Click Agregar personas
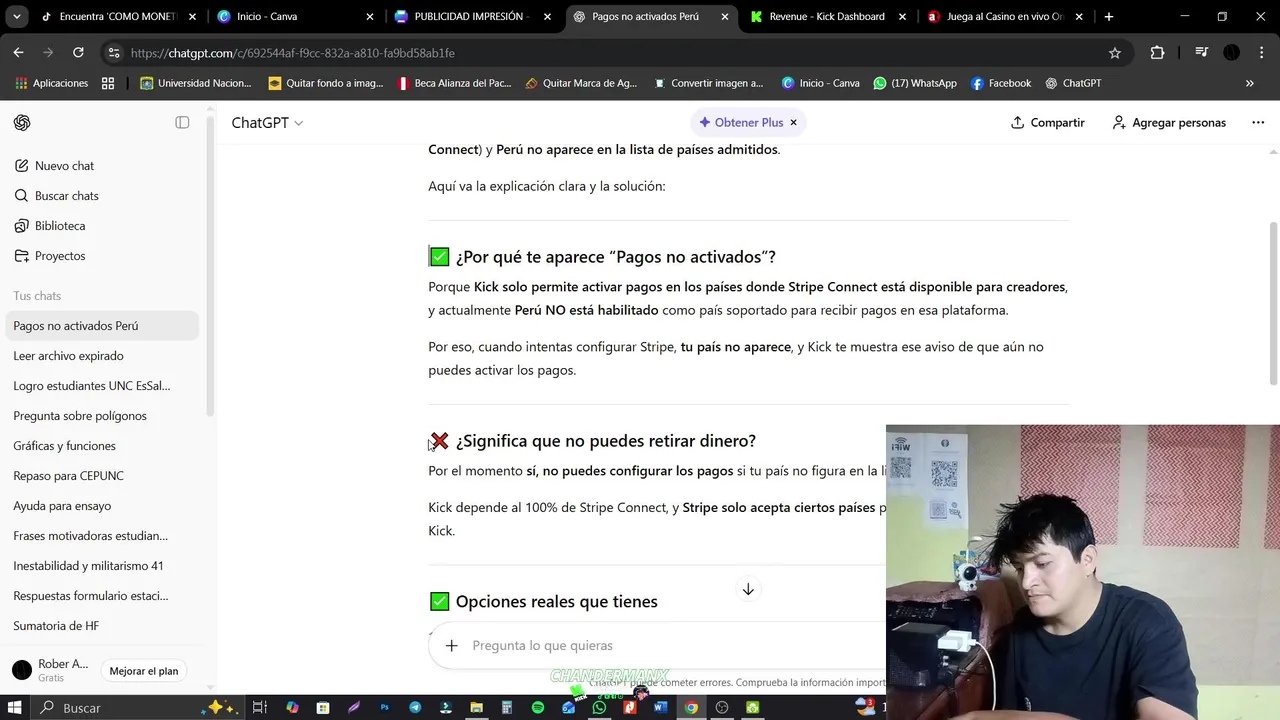1280x720 pixels. pos(1169,122)
